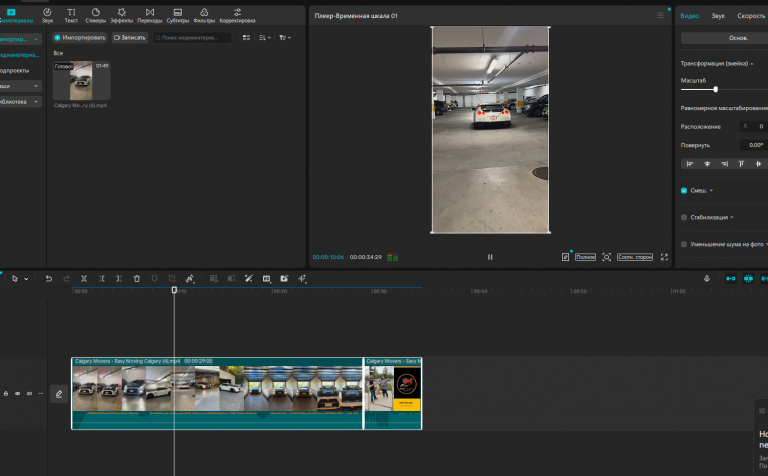The height and width of the screenshot is (476, 768).
Task: Click the magic wand enhance tool
Action: click(x=249, y=279)
